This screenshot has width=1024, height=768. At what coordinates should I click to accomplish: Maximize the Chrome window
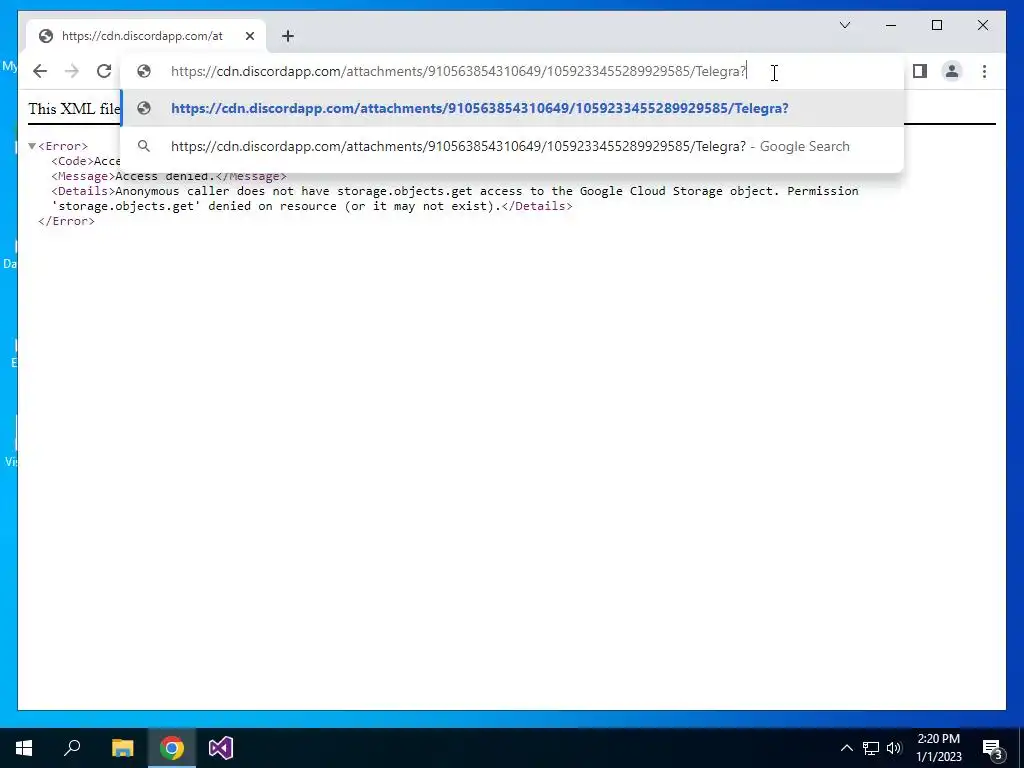pos(936,25)
